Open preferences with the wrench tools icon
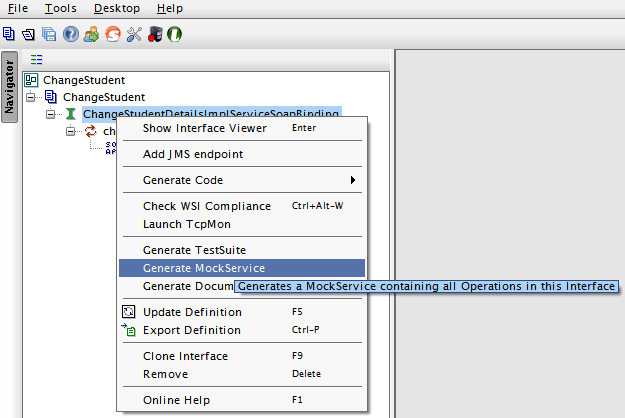 click(133, 33)
